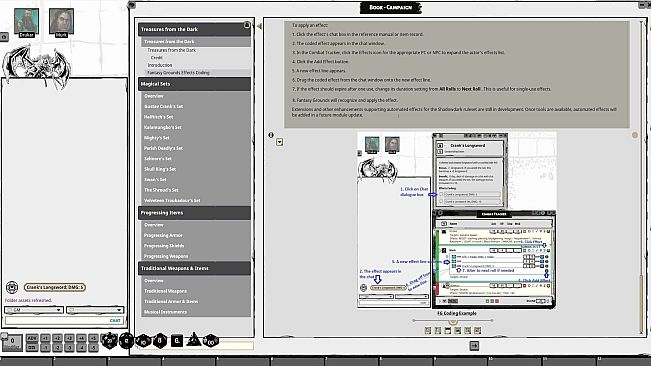Open Fantasy Grounds Effects Coding page
The height and width of the screenshot is (366, 651).
(179, 73)
